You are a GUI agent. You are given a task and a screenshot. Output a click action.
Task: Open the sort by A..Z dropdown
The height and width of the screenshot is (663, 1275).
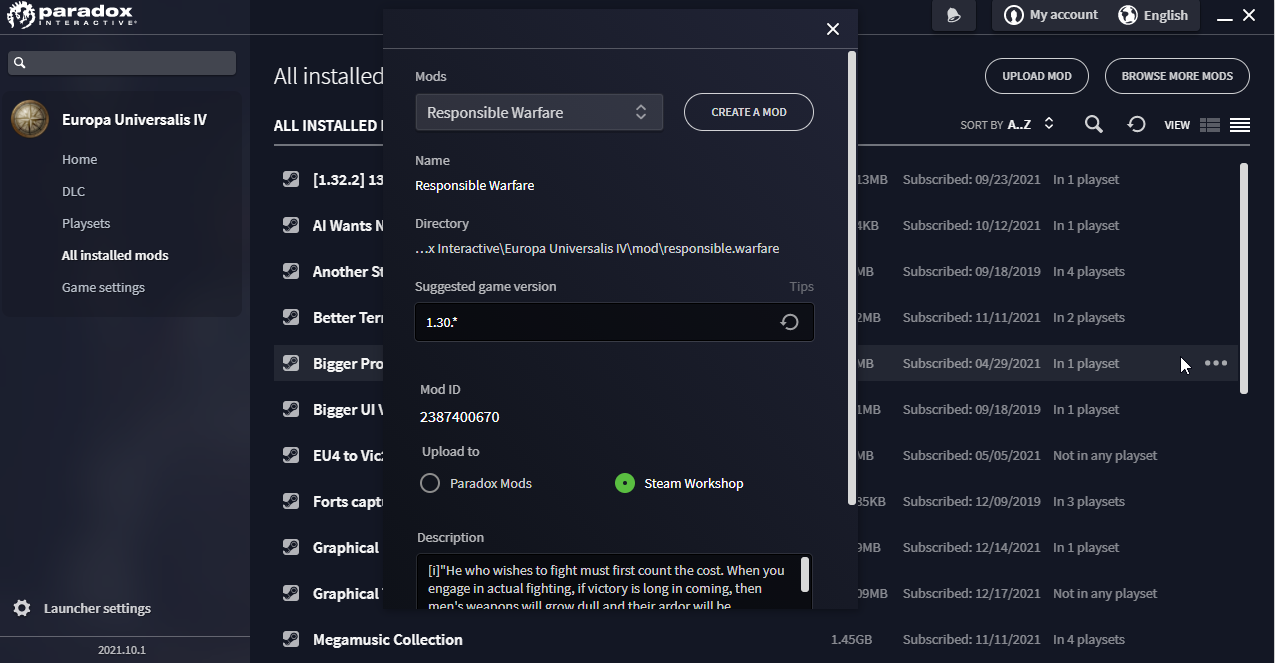point(1008,125)
